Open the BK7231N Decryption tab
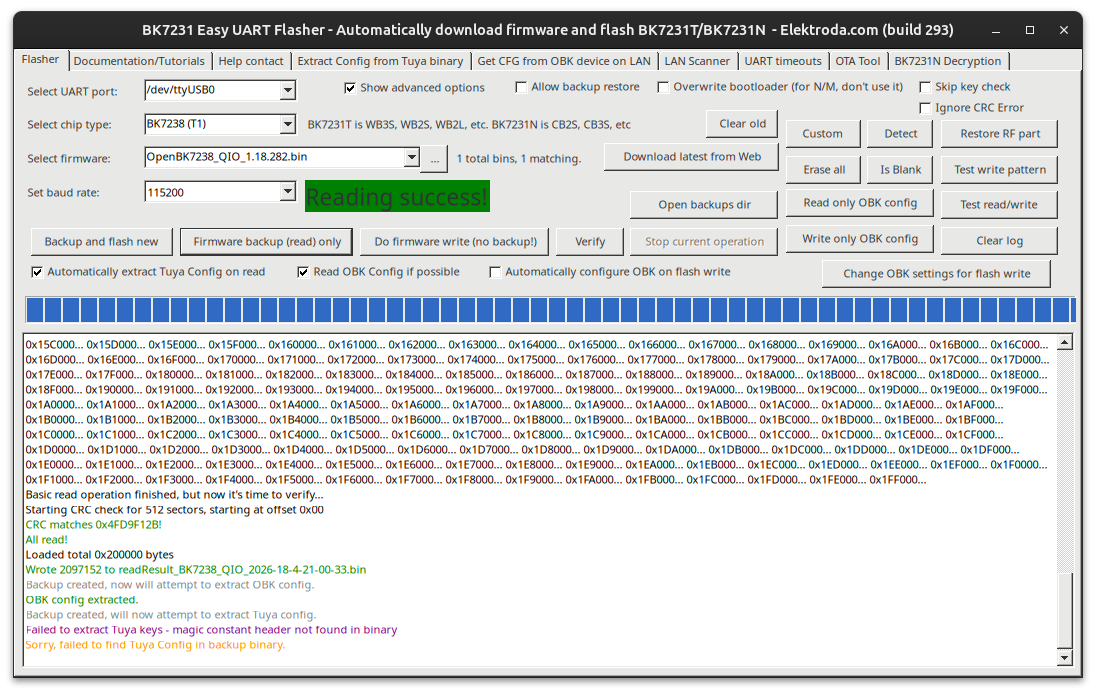 948,61
